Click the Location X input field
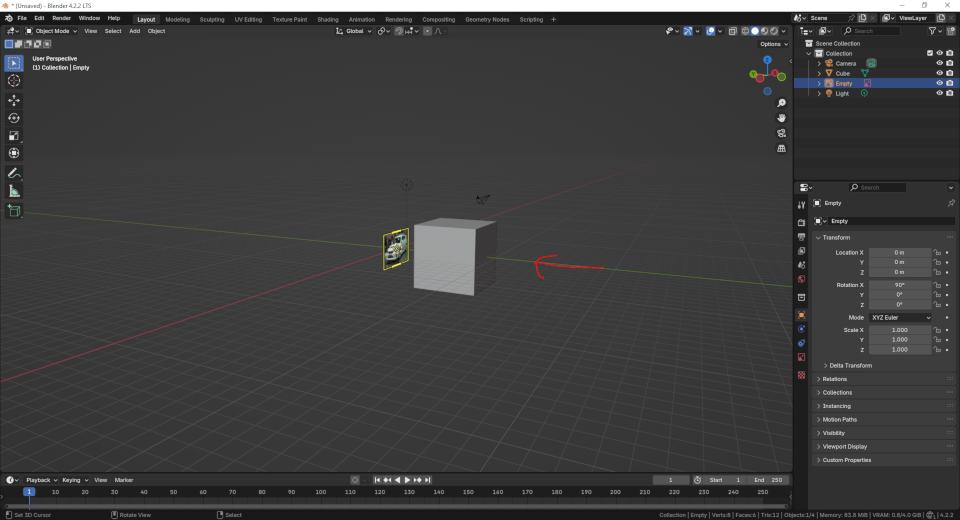Viewport: 960px width, 520px height. point(899,252)
